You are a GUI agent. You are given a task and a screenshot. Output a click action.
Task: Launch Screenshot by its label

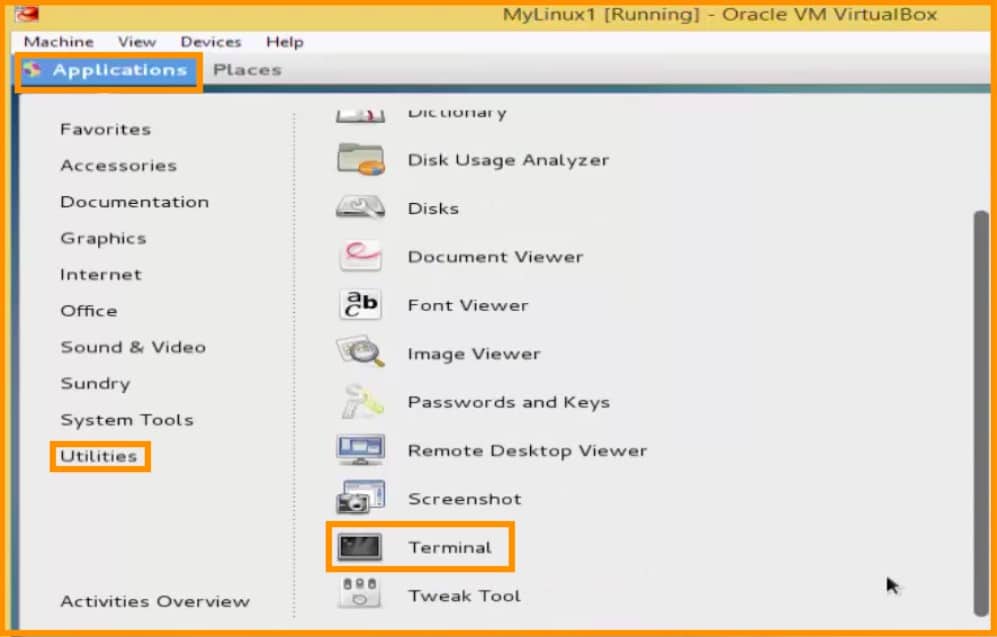[464, 499]
